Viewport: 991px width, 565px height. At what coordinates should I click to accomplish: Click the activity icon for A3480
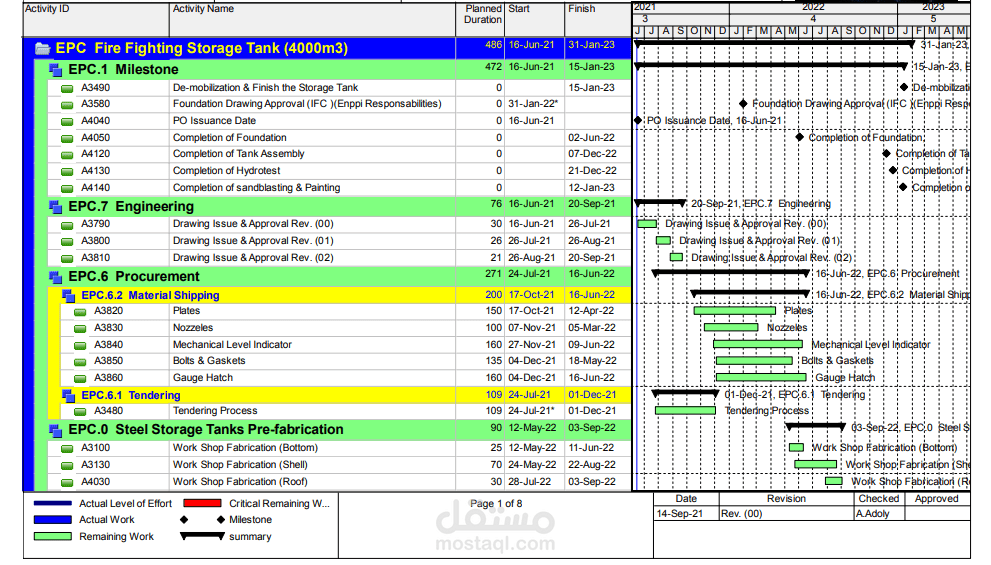click(80, 412)
